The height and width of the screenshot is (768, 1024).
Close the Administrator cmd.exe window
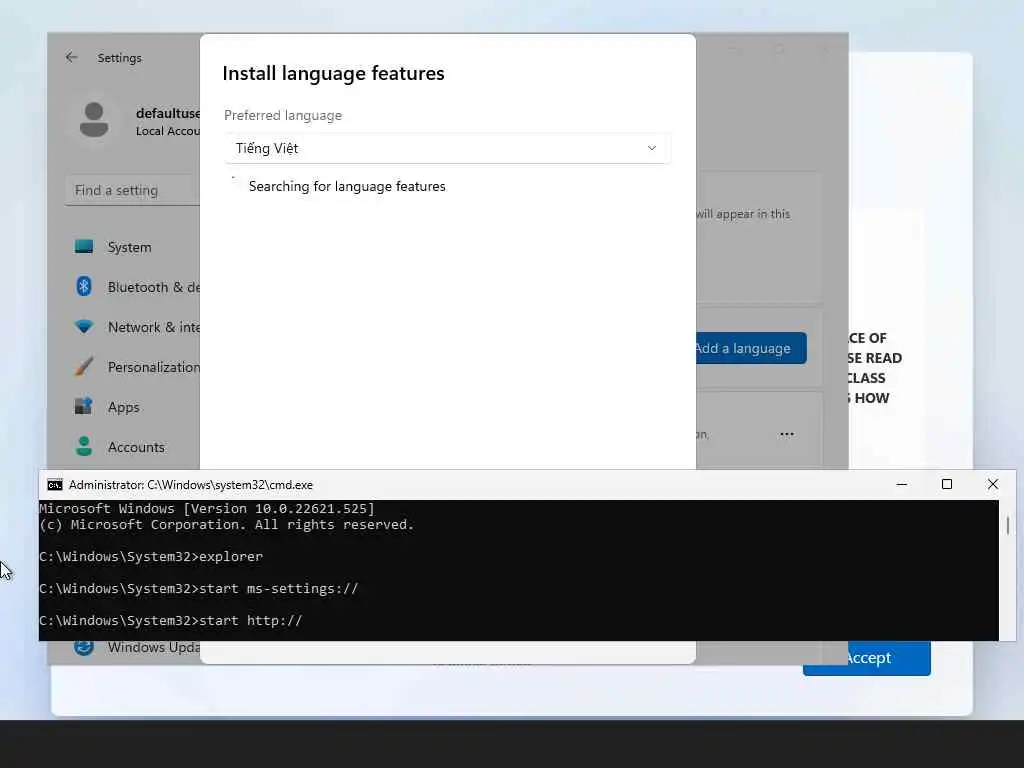pos(993,485)
